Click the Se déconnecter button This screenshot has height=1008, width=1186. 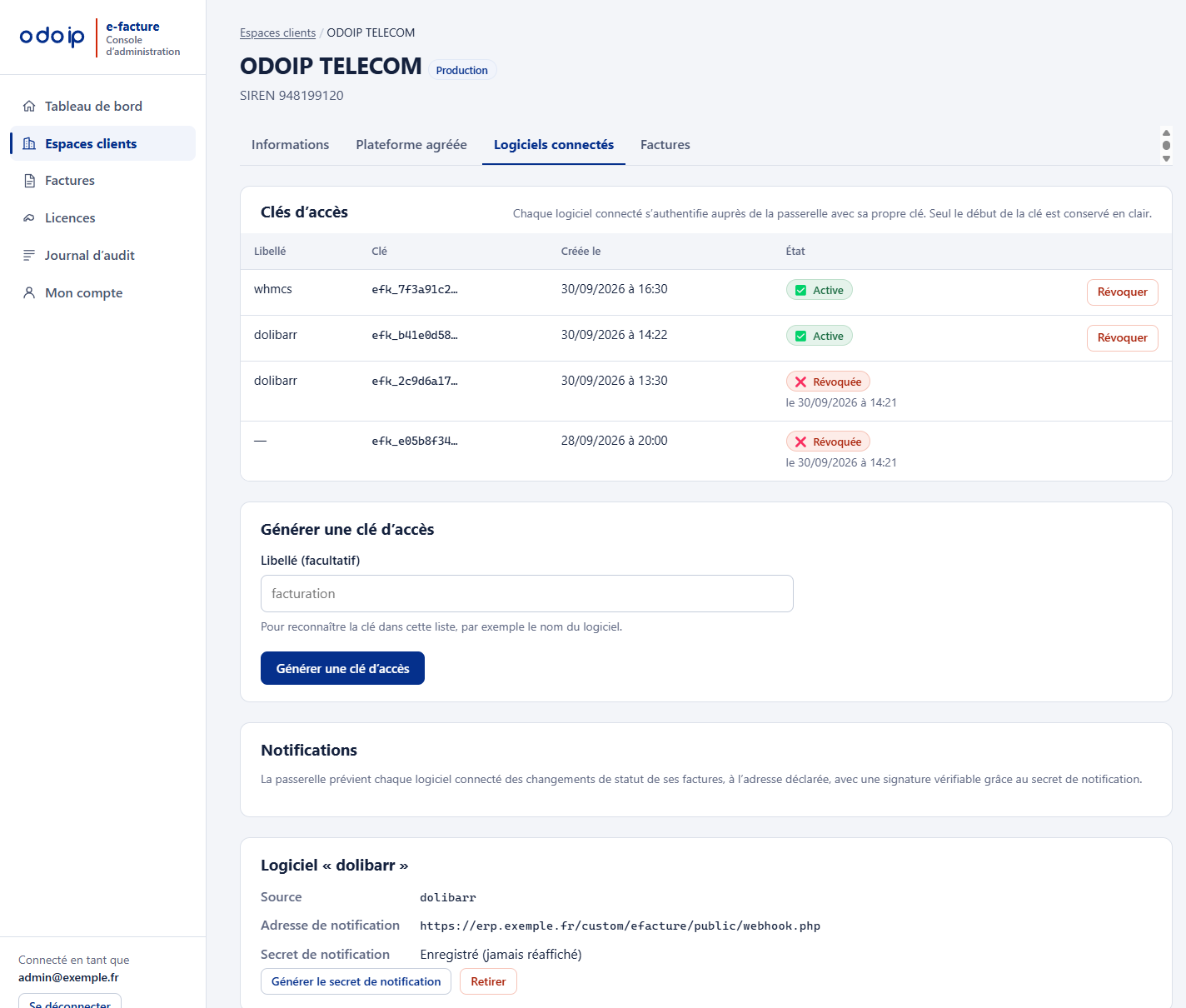(70, 1001)
